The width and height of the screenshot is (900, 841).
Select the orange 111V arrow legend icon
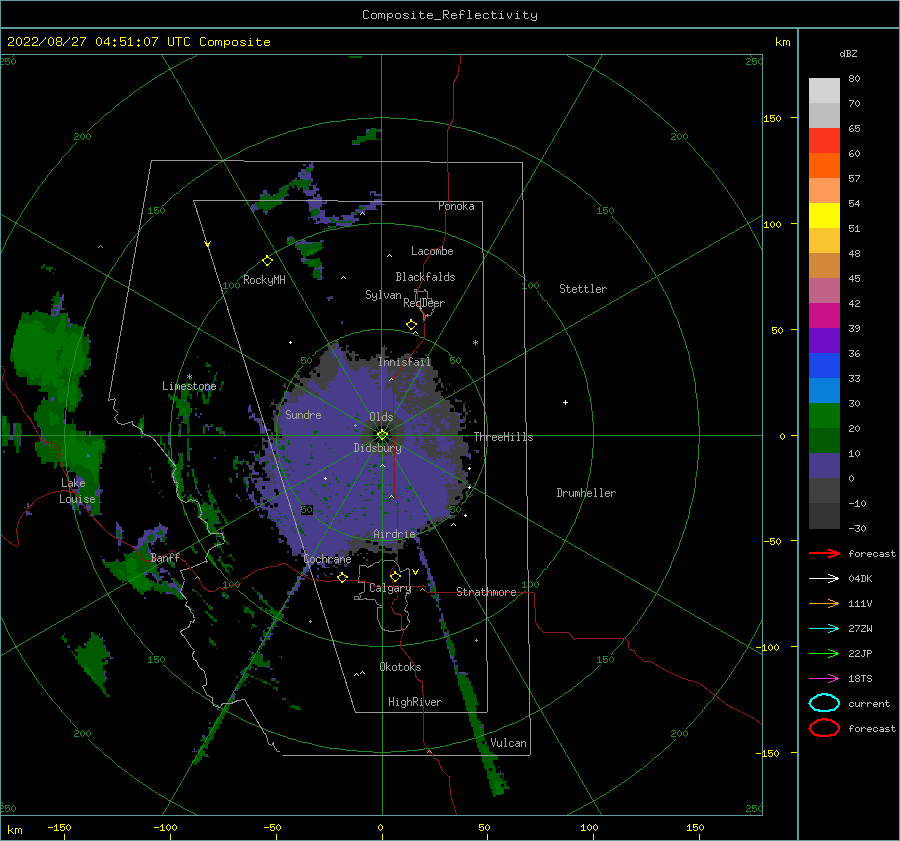click(x=824, y=603)
